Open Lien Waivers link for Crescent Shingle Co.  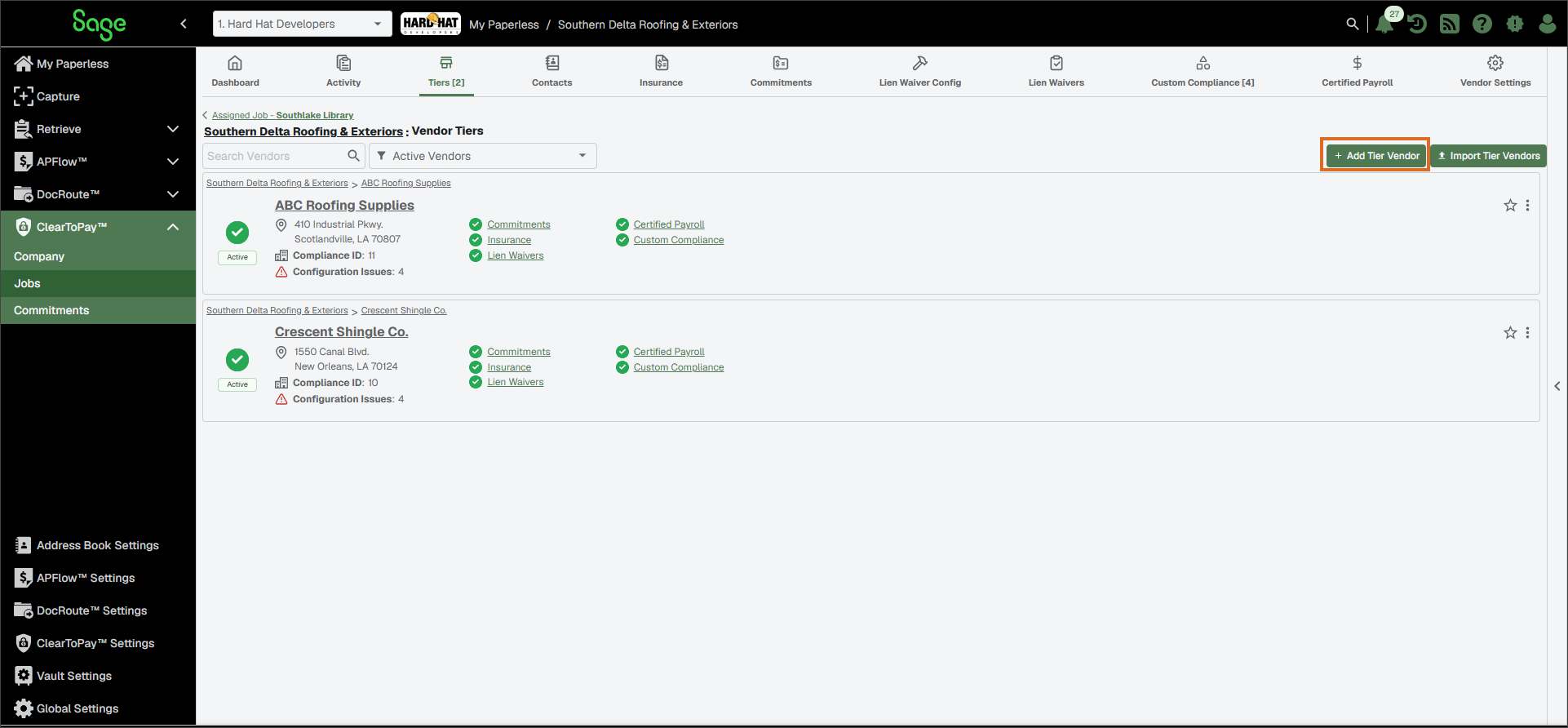pos(516,382)
